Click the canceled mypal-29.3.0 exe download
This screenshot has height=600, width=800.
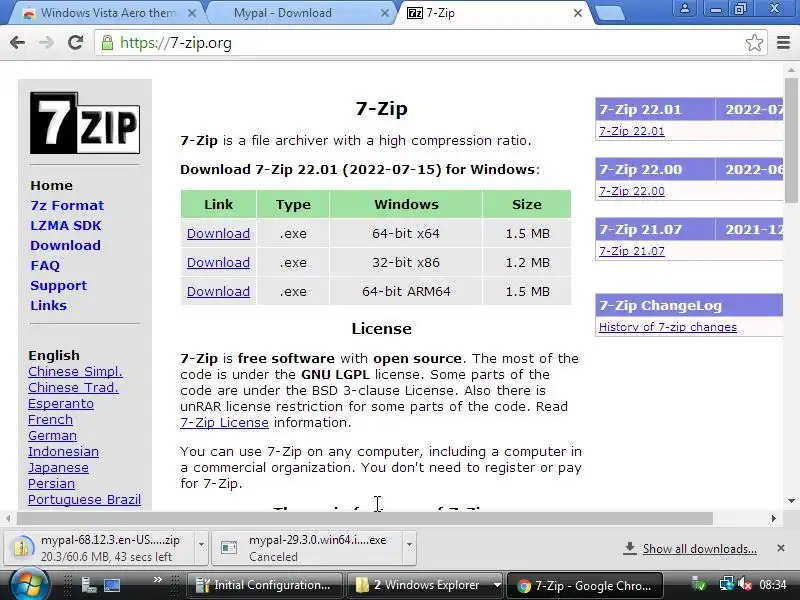(307, 548)
